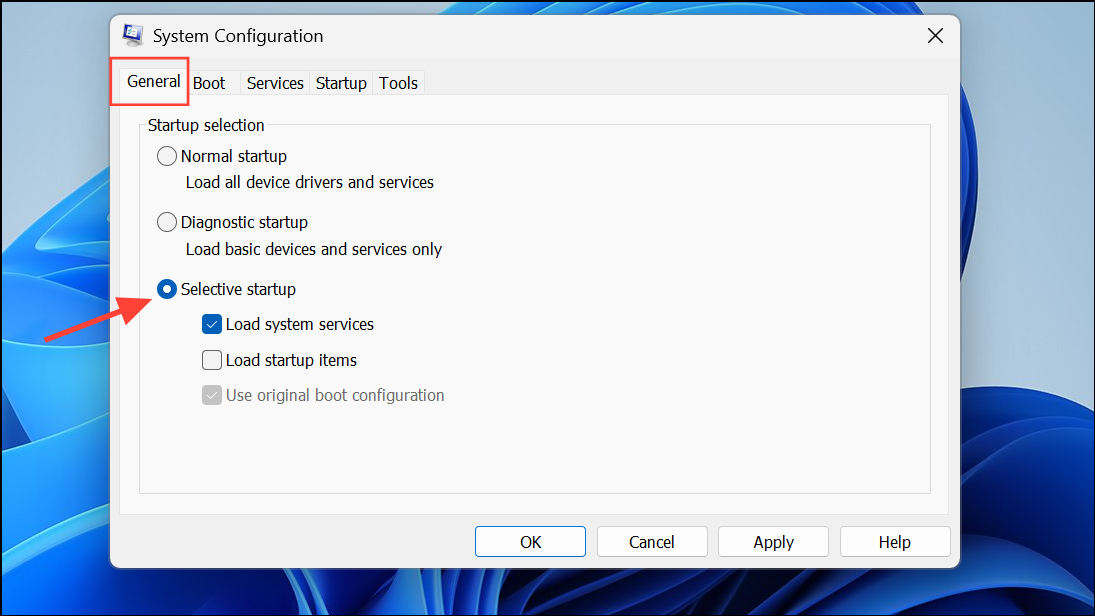1095x616 pixels.
Task: Choose the Diagnostic startup option
Action: pos(167,222)
